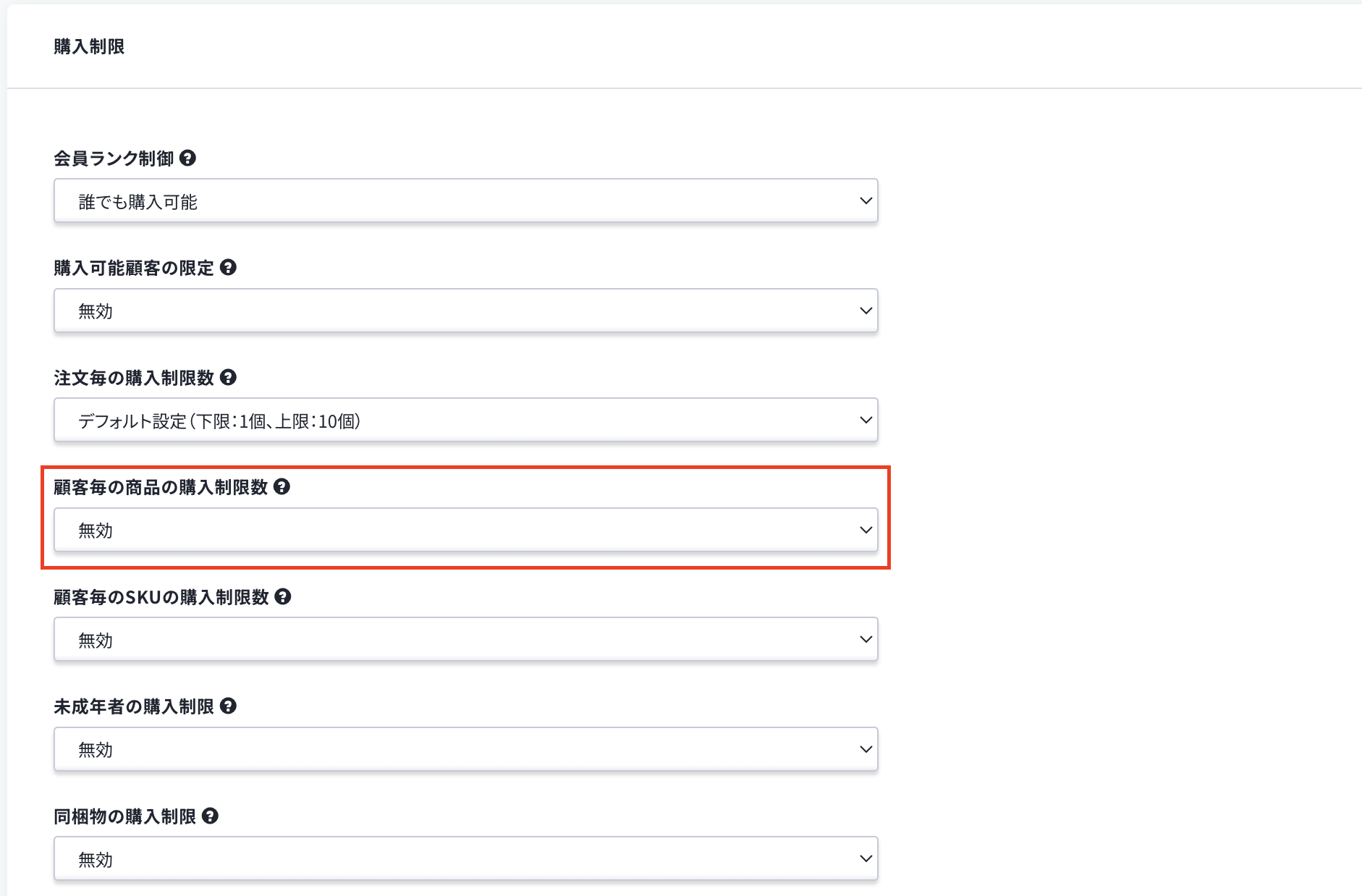Open help tooltip for 注文毎の購入制限数

(x=228, y=377)
